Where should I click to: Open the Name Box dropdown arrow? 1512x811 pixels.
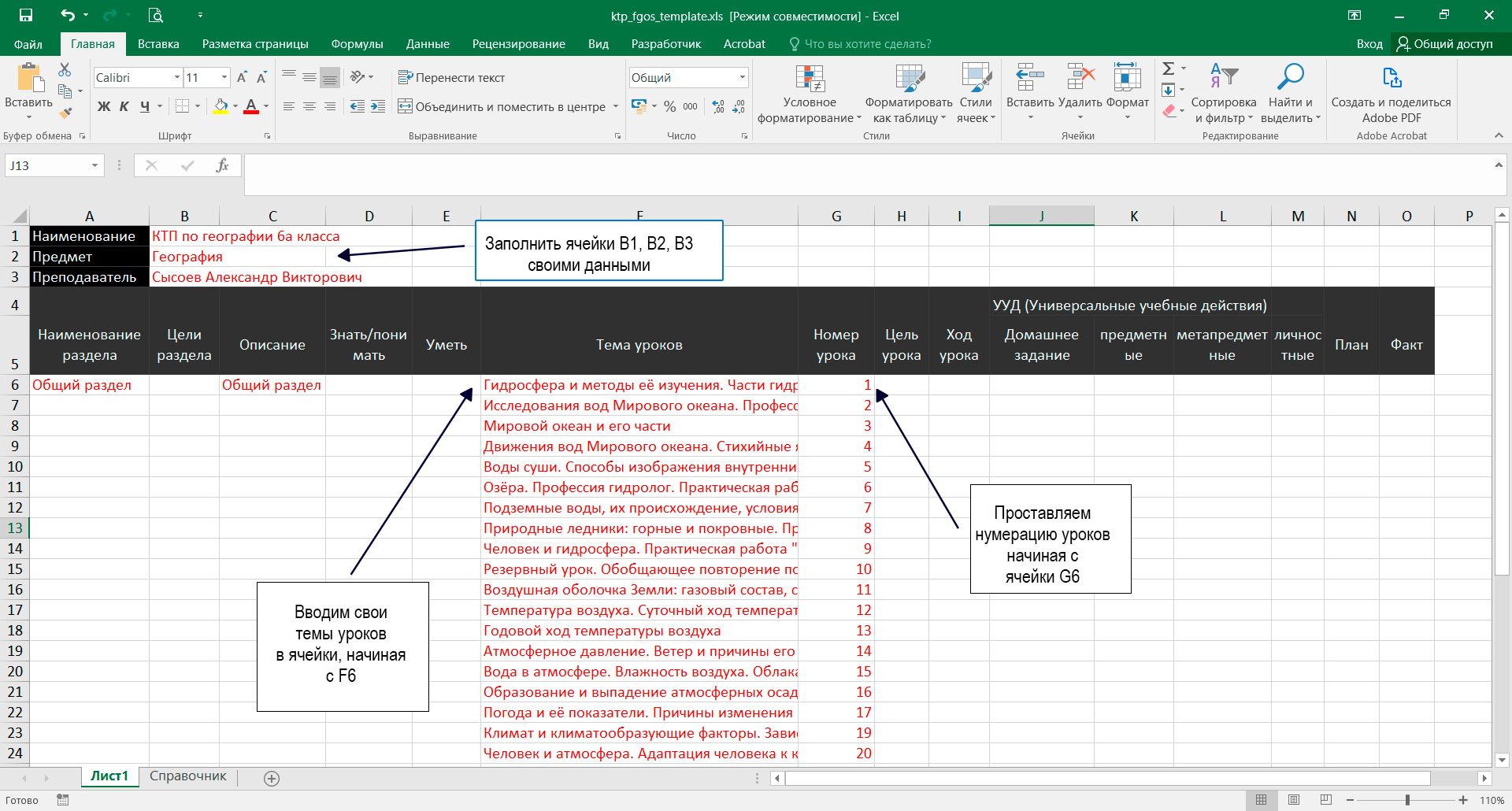pos(94,165)
